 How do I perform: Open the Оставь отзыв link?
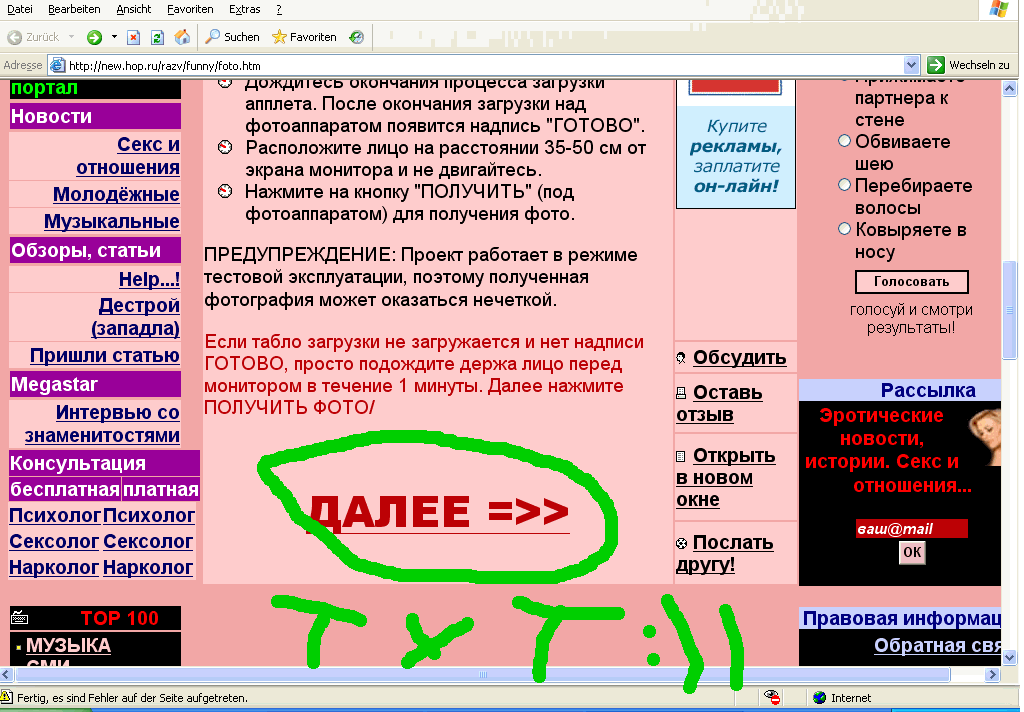pos(719,403)
